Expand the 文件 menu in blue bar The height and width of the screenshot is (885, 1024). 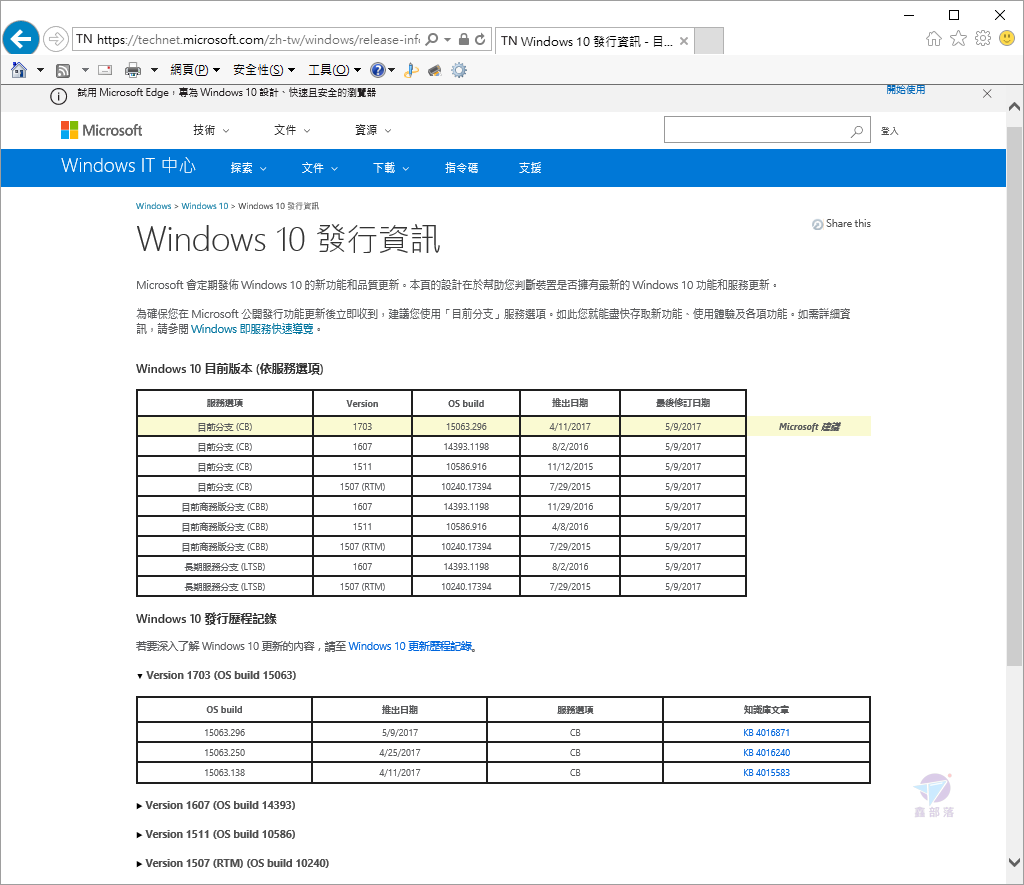pos(320,168)
